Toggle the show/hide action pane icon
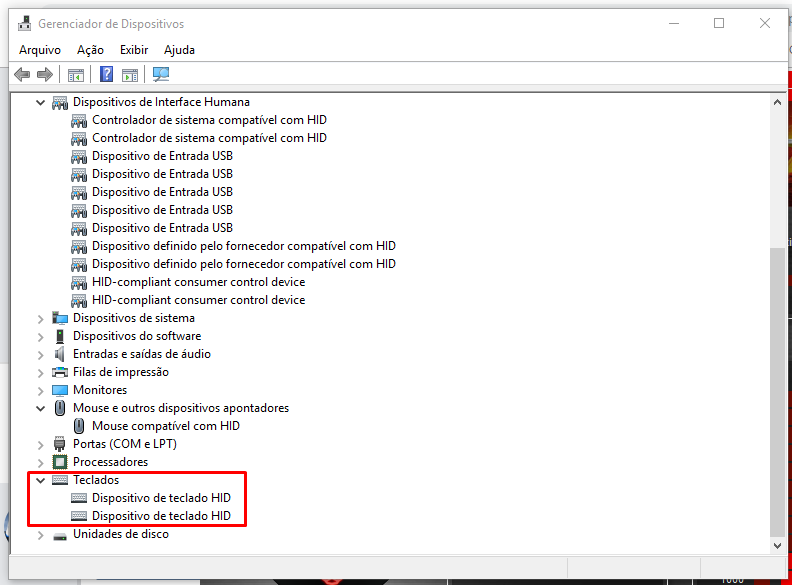Screen dimensions: 792x585 (130, 75)
